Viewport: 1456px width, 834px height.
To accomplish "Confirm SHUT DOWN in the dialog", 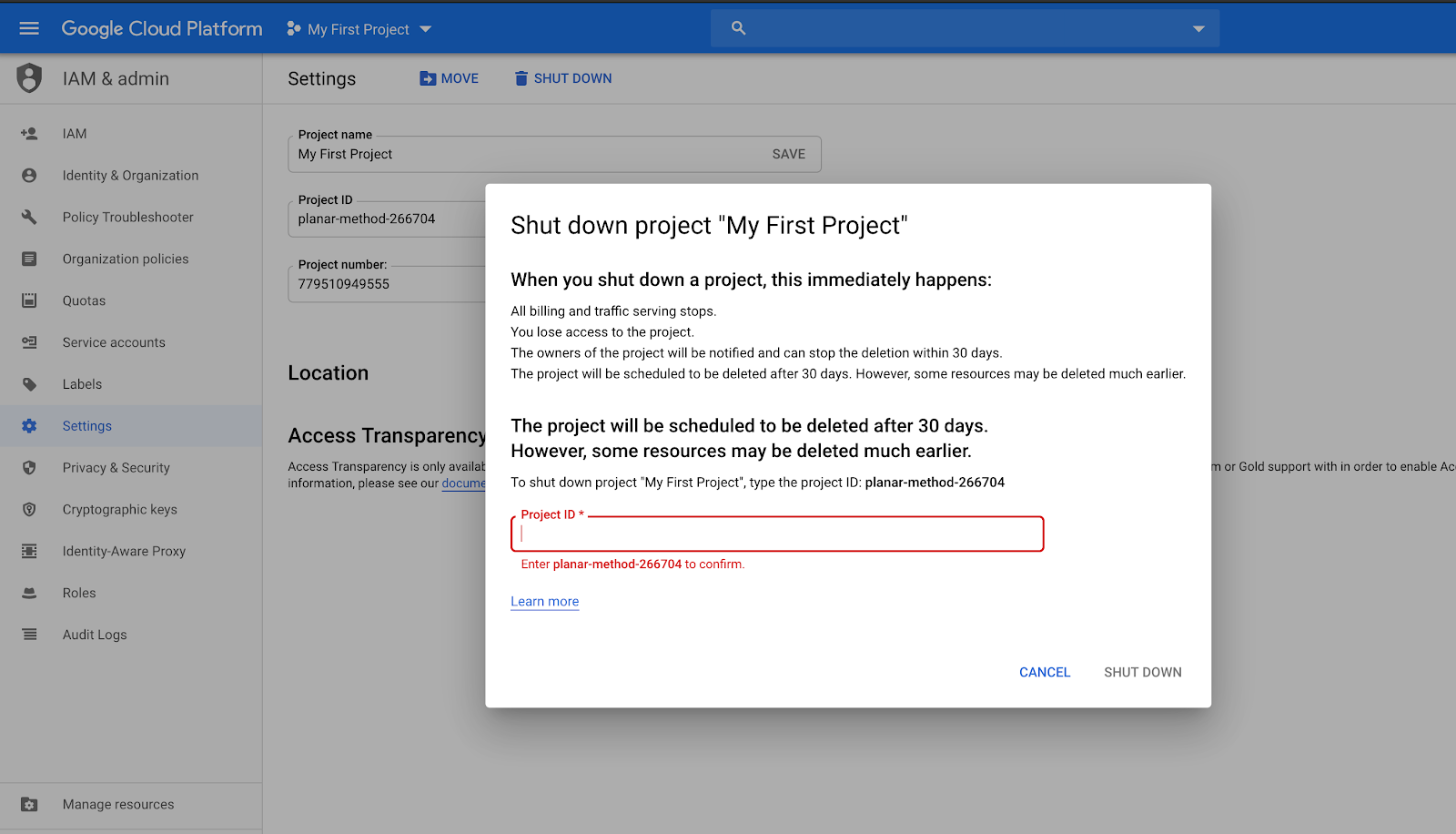I will coord(1143,673).
